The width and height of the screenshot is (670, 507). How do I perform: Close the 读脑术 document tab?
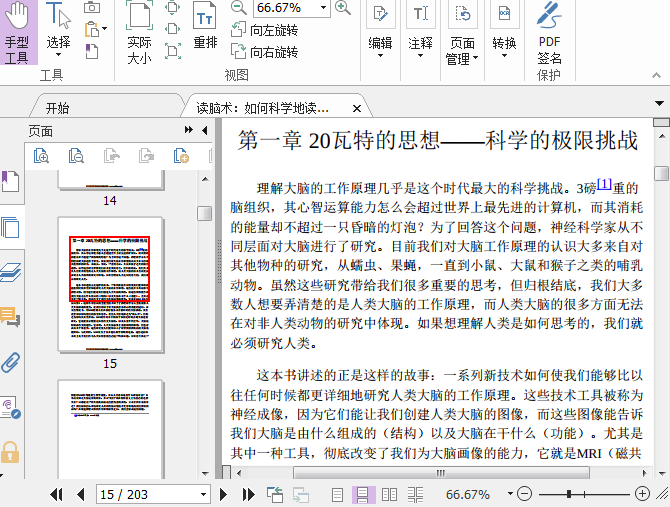coord(357,108)
